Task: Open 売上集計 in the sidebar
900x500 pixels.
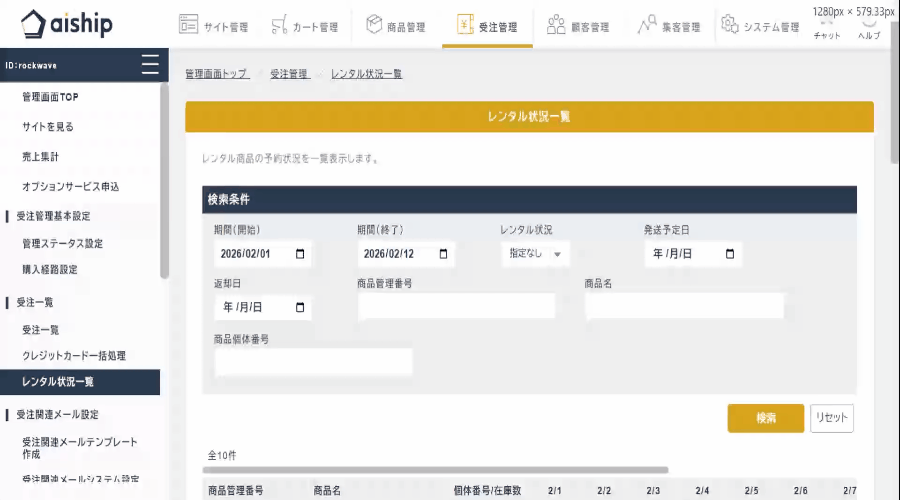Action: click(41, 157)
